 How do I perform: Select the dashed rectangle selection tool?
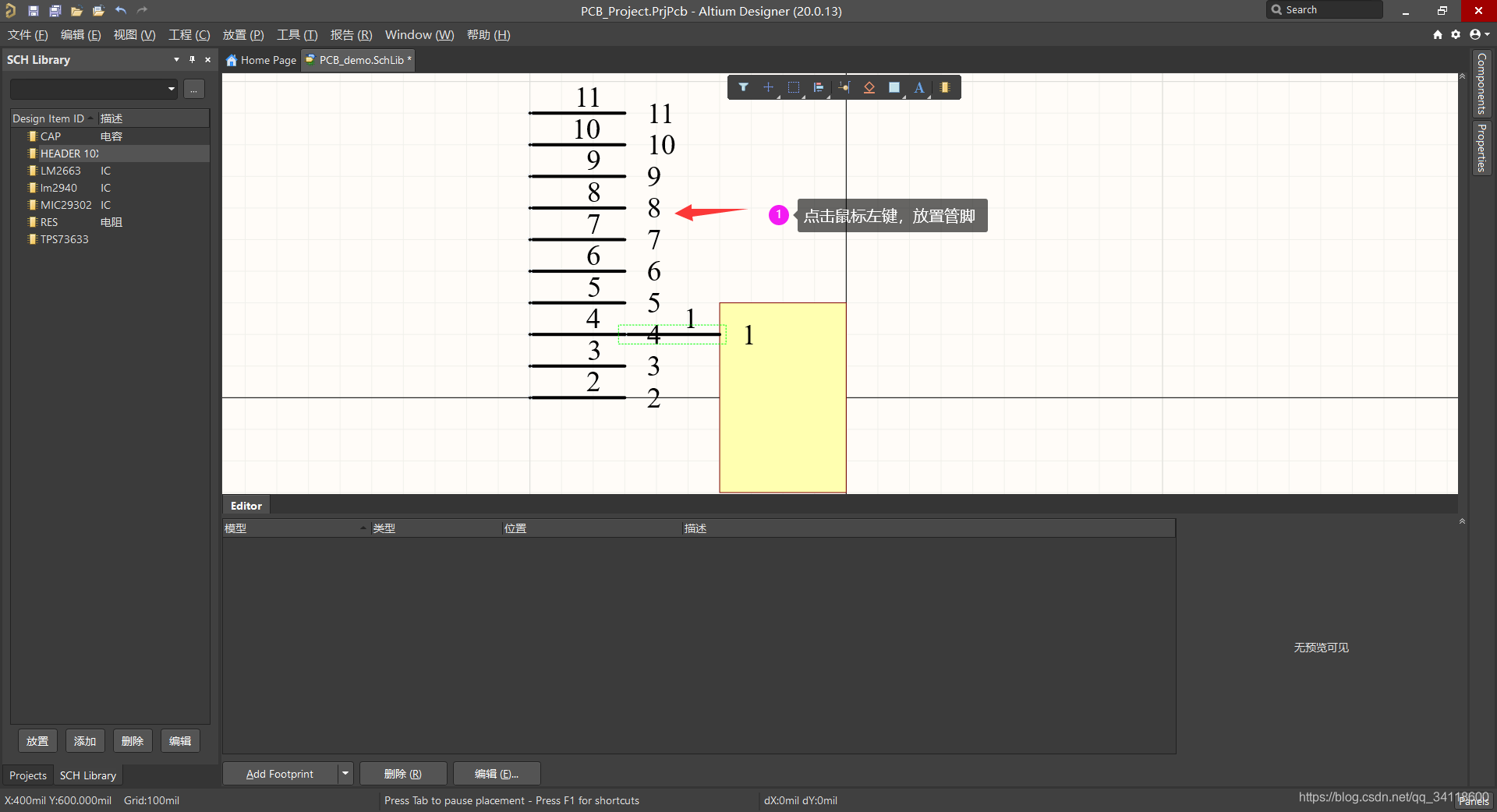coord(794,87)
